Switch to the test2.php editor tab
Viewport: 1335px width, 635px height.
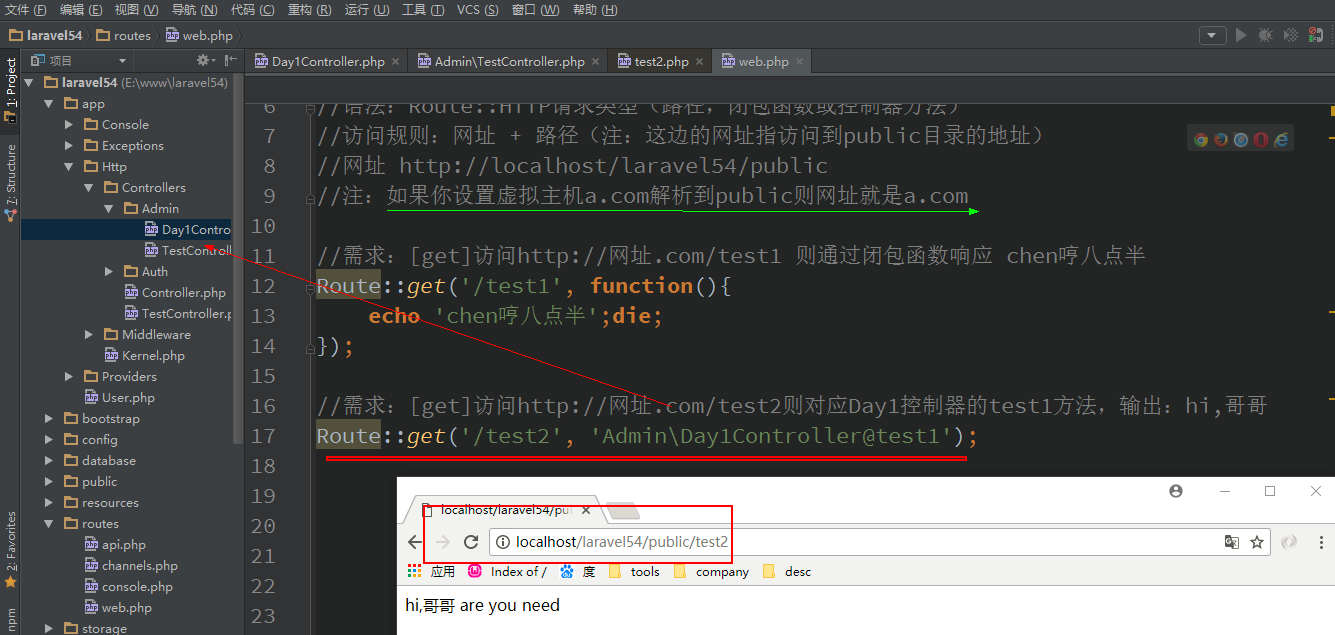pyautogui.click(x=661, y=62)
